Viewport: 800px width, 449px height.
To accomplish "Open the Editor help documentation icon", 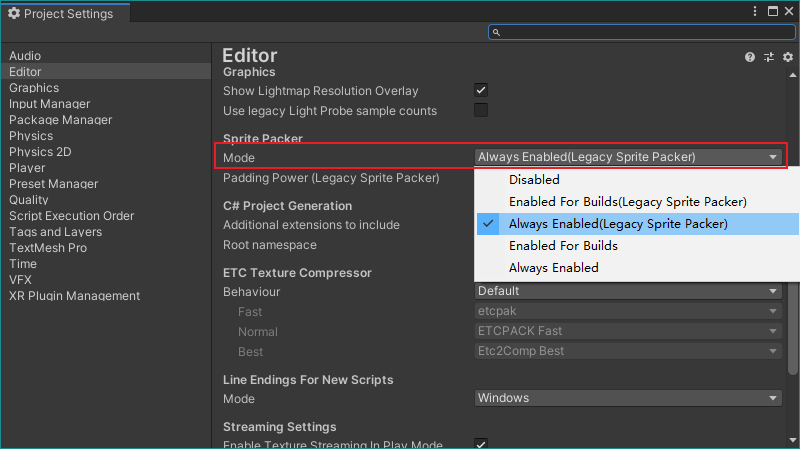I will pos(750,58).
